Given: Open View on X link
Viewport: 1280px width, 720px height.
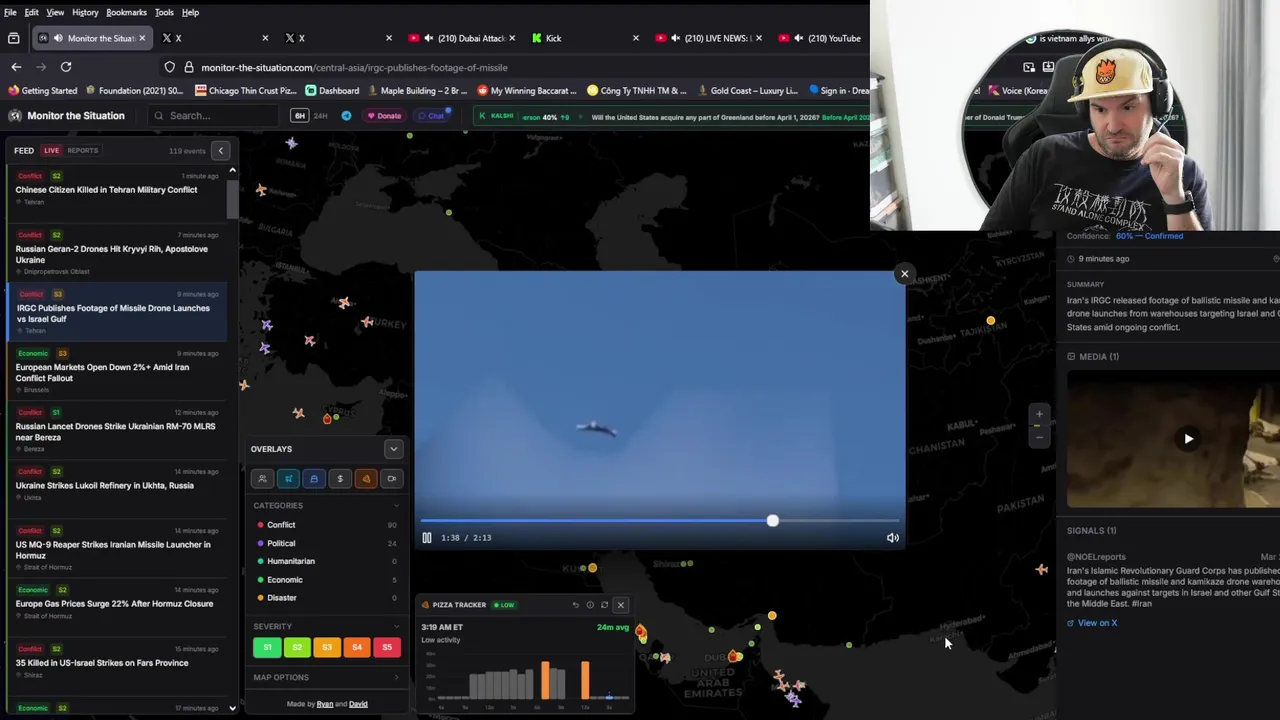Looking at the screenshot, I should (1092, 623).
